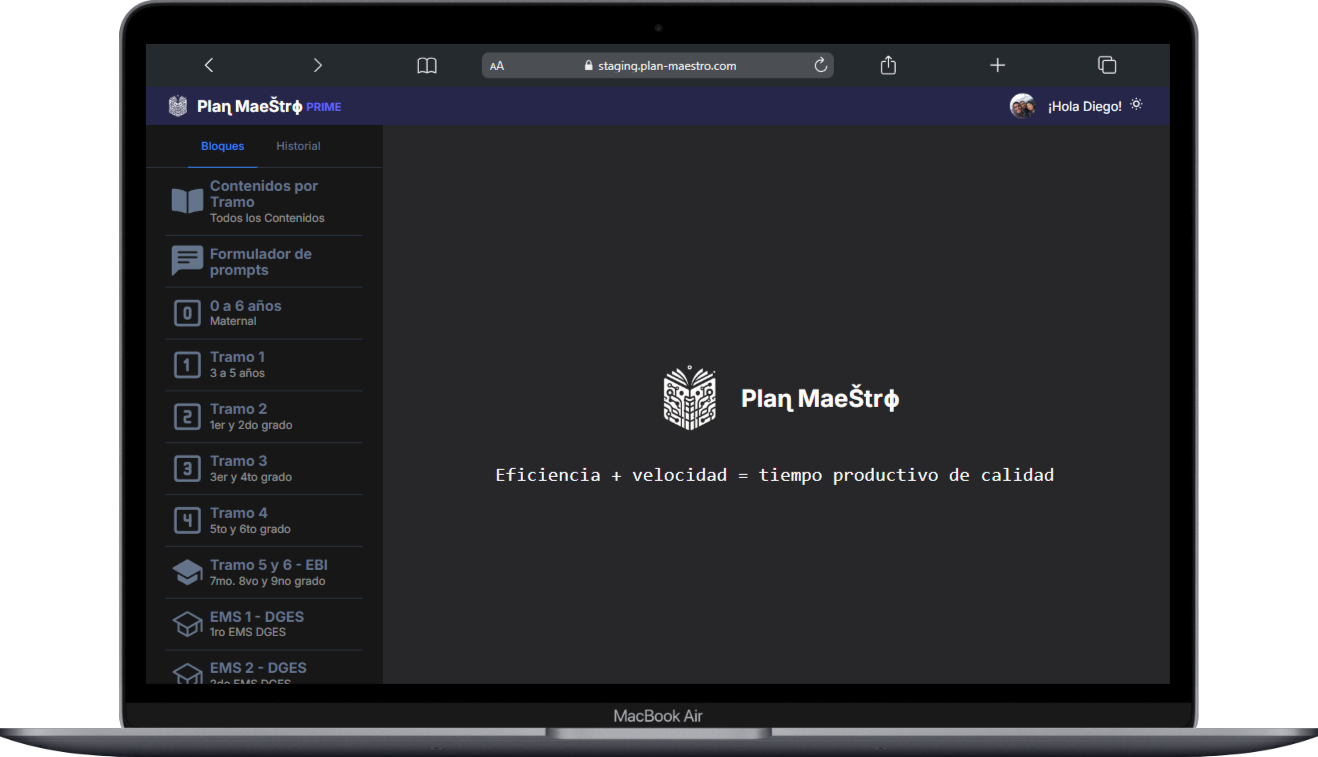Open Tramo 5 y 6 - EBI stack icon
This screenshot has width=1318, height=757.
pyautogui.click(x=186, y=572)
